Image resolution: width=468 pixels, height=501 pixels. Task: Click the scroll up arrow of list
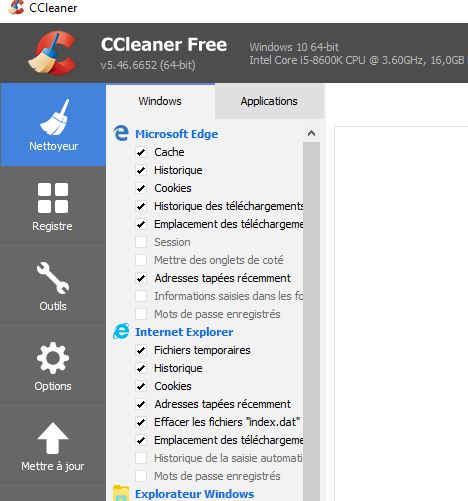tap(311, 133)
